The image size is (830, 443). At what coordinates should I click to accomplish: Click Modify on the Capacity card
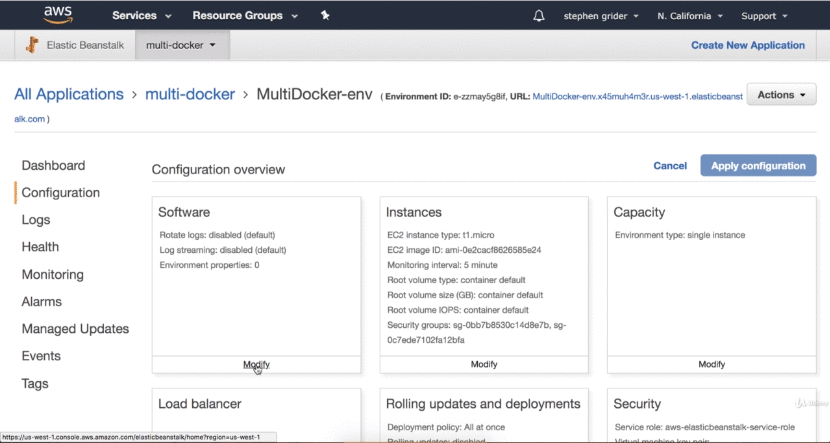pos(711,364)
